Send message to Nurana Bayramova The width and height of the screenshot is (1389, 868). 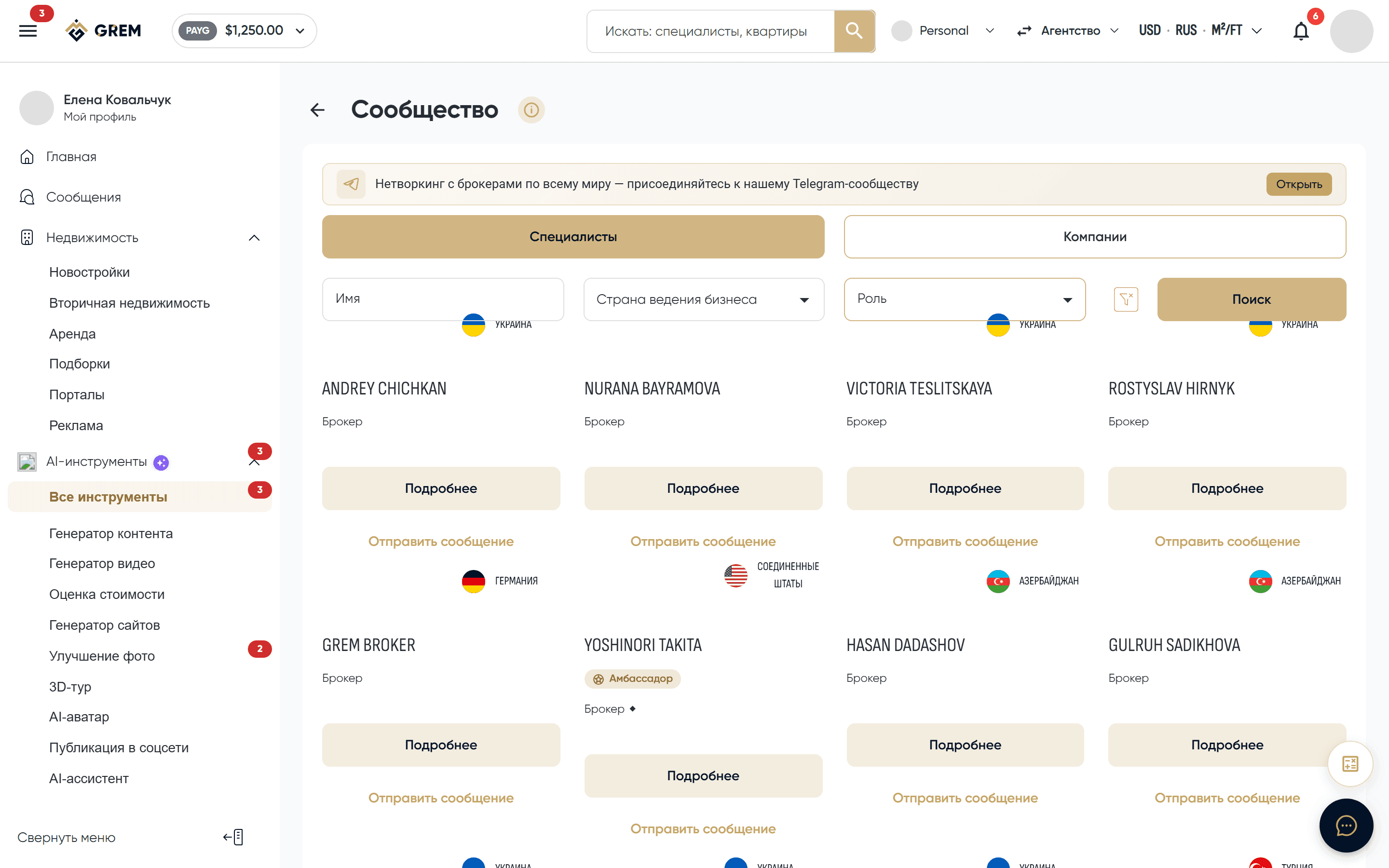[x=703, y=542]
